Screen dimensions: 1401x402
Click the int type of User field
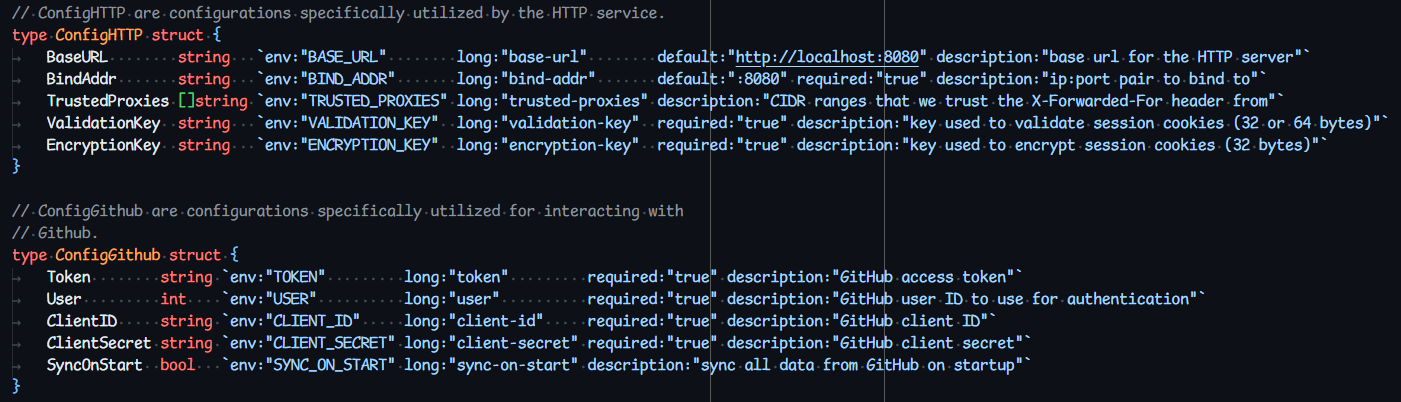(x=173, y=299)
